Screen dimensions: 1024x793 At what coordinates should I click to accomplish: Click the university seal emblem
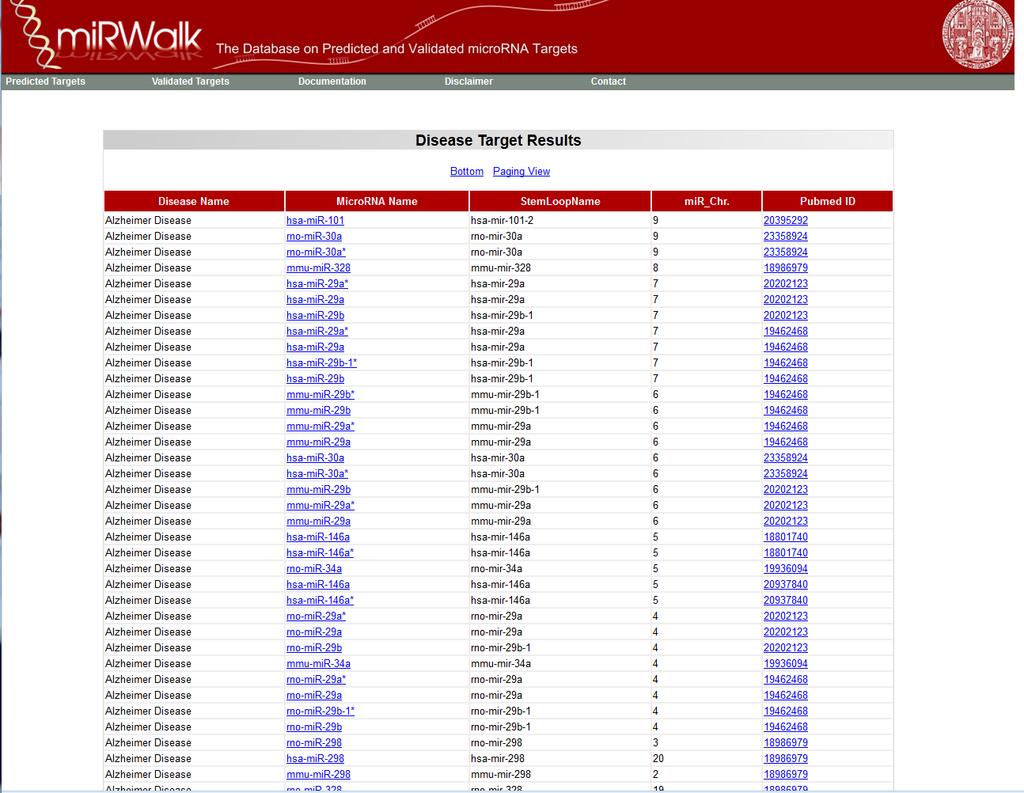tap(977, 33)
